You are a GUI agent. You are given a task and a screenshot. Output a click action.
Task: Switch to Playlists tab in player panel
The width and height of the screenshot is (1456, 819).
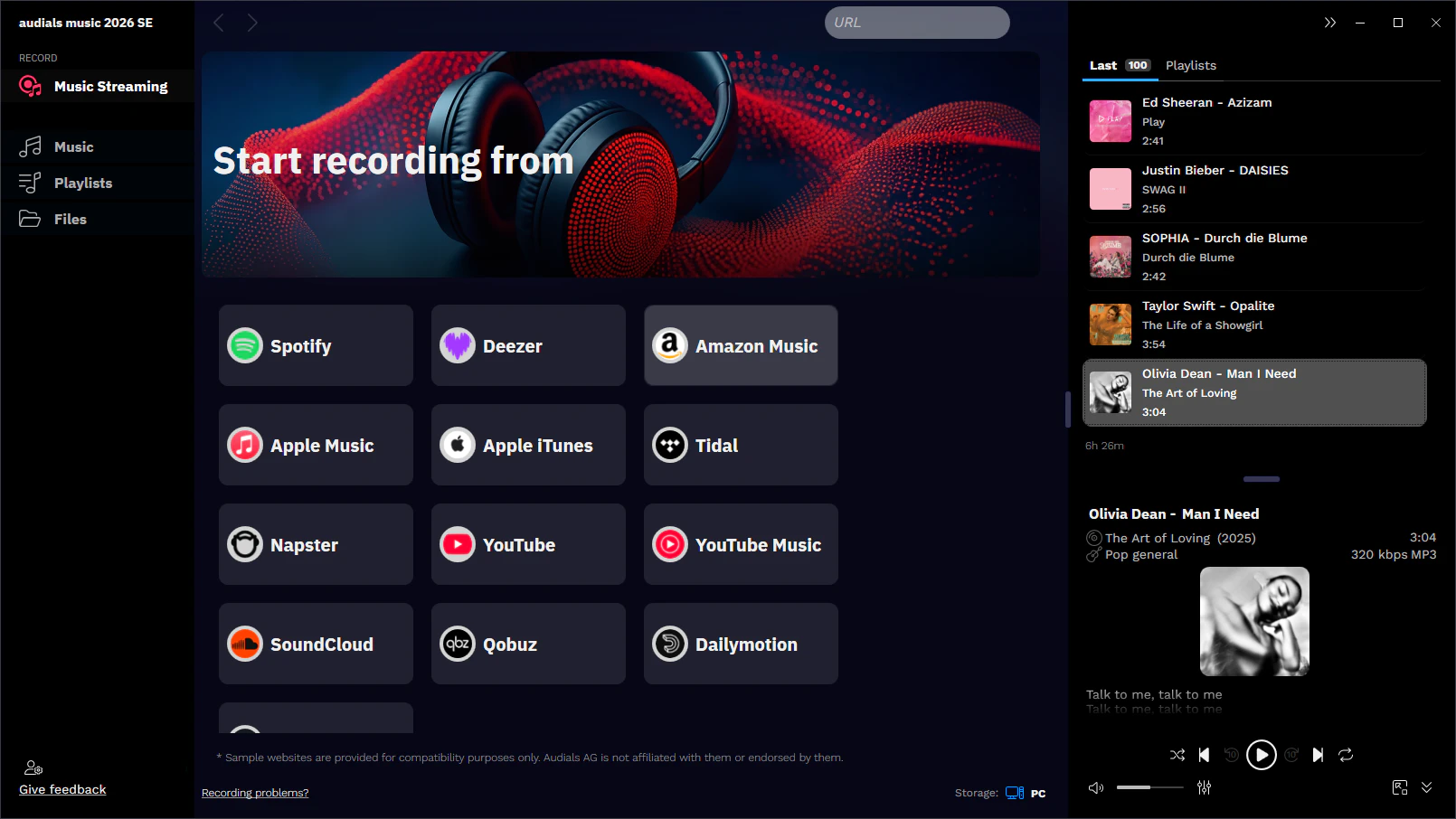[1190, 65]
